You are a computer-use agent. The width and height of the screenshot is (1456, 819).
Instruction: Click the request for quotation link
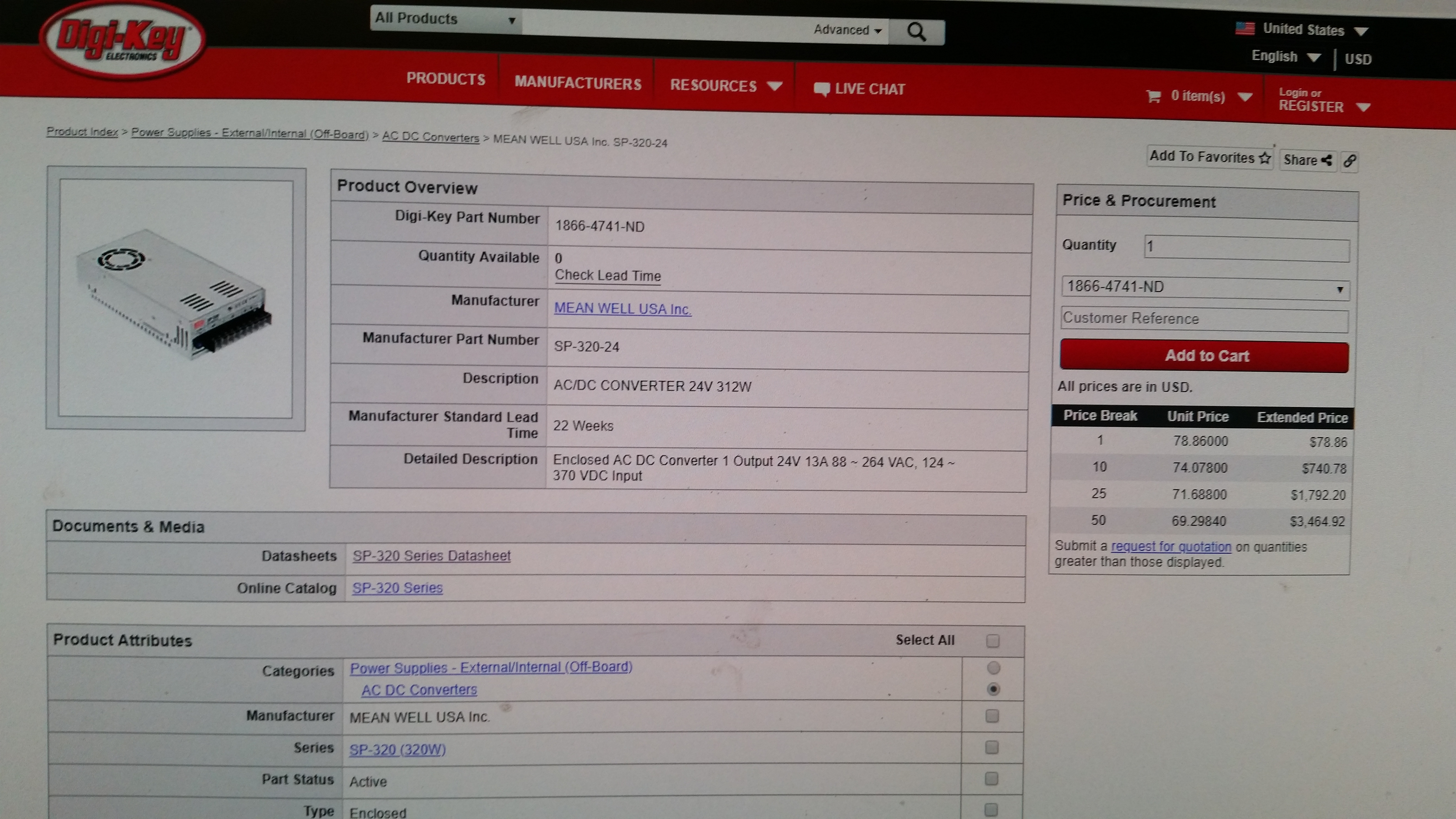(1171, 547)
